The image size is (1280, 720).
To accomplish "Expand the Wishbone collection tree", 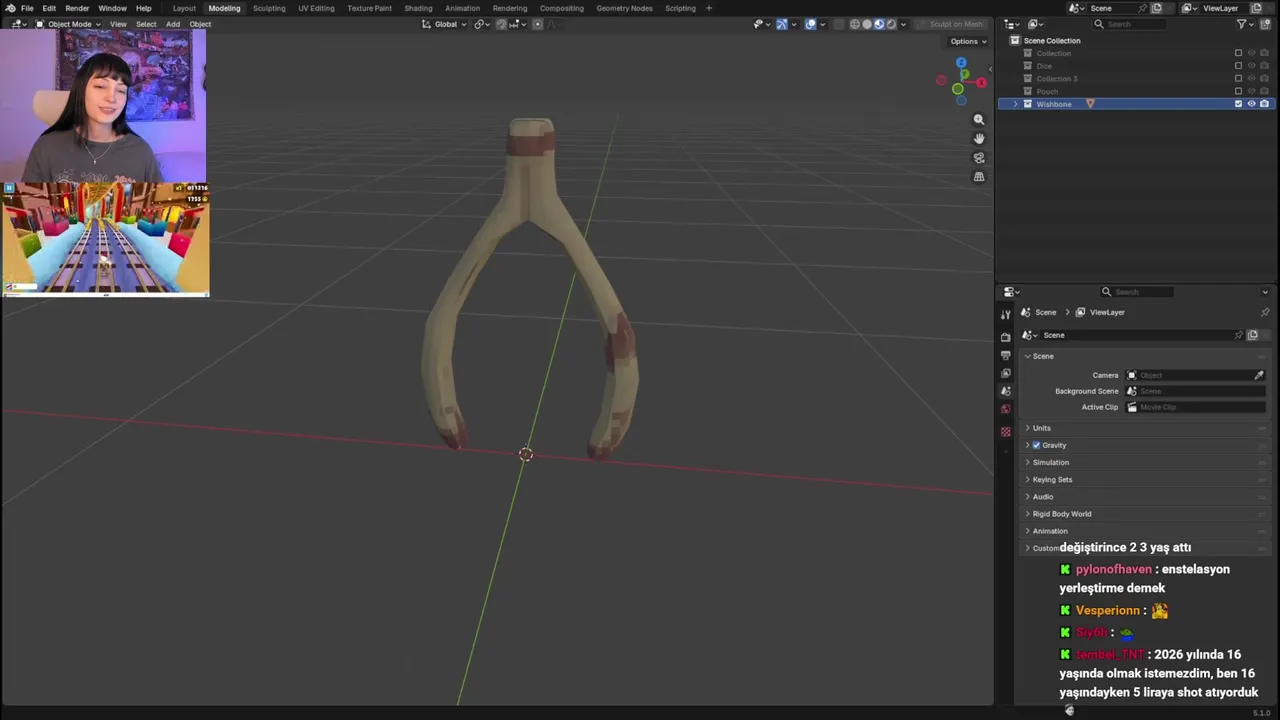I will 1016,104.
